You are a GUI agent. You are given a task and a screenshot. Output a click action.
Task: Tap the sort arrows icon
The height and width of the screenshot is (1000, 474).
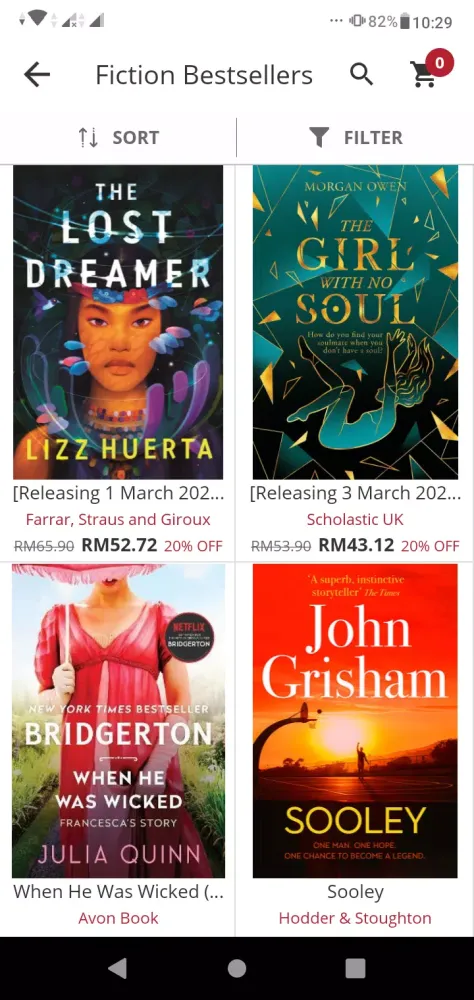(88, 137)
